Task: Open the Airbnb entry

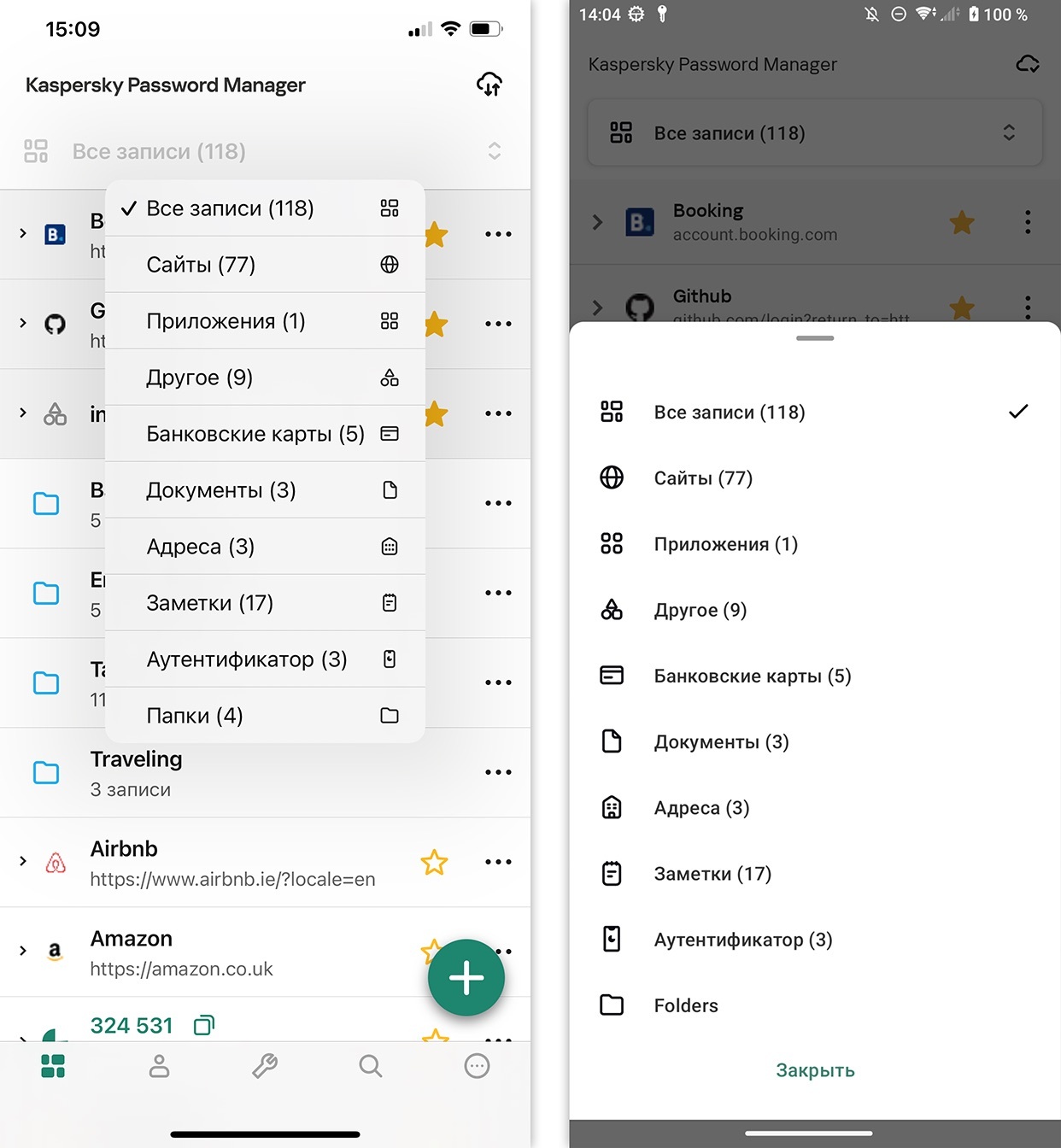Action: (265, 863)
